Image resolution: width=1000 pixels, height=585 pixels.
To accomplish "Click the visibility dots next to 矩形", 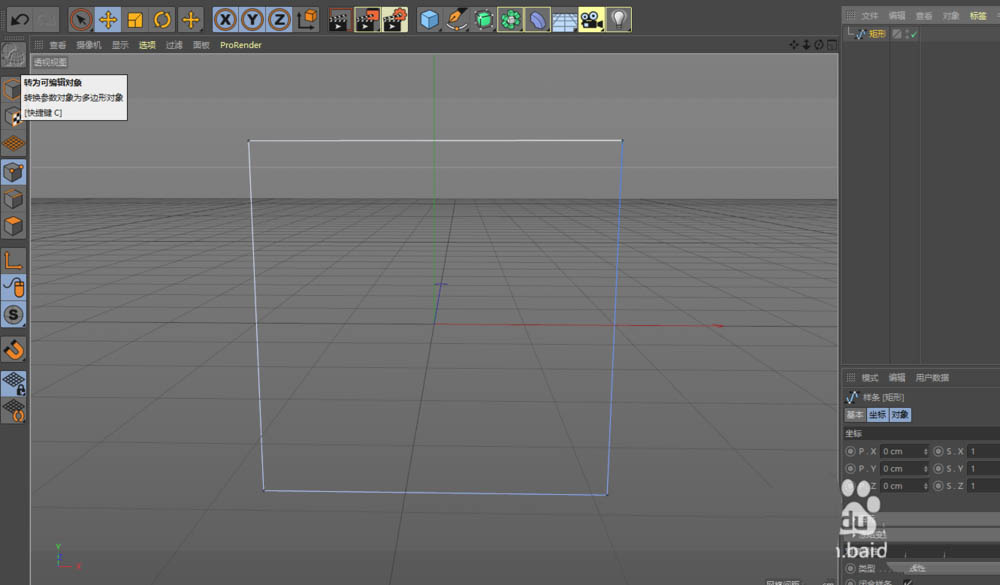I will click(907, 33).
